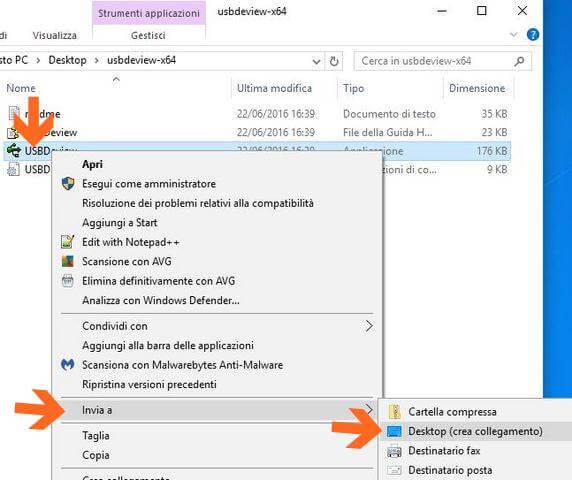Sort by the Nome column header
The height and width of the screenshot is (480, 572).
tap(21, 88)
